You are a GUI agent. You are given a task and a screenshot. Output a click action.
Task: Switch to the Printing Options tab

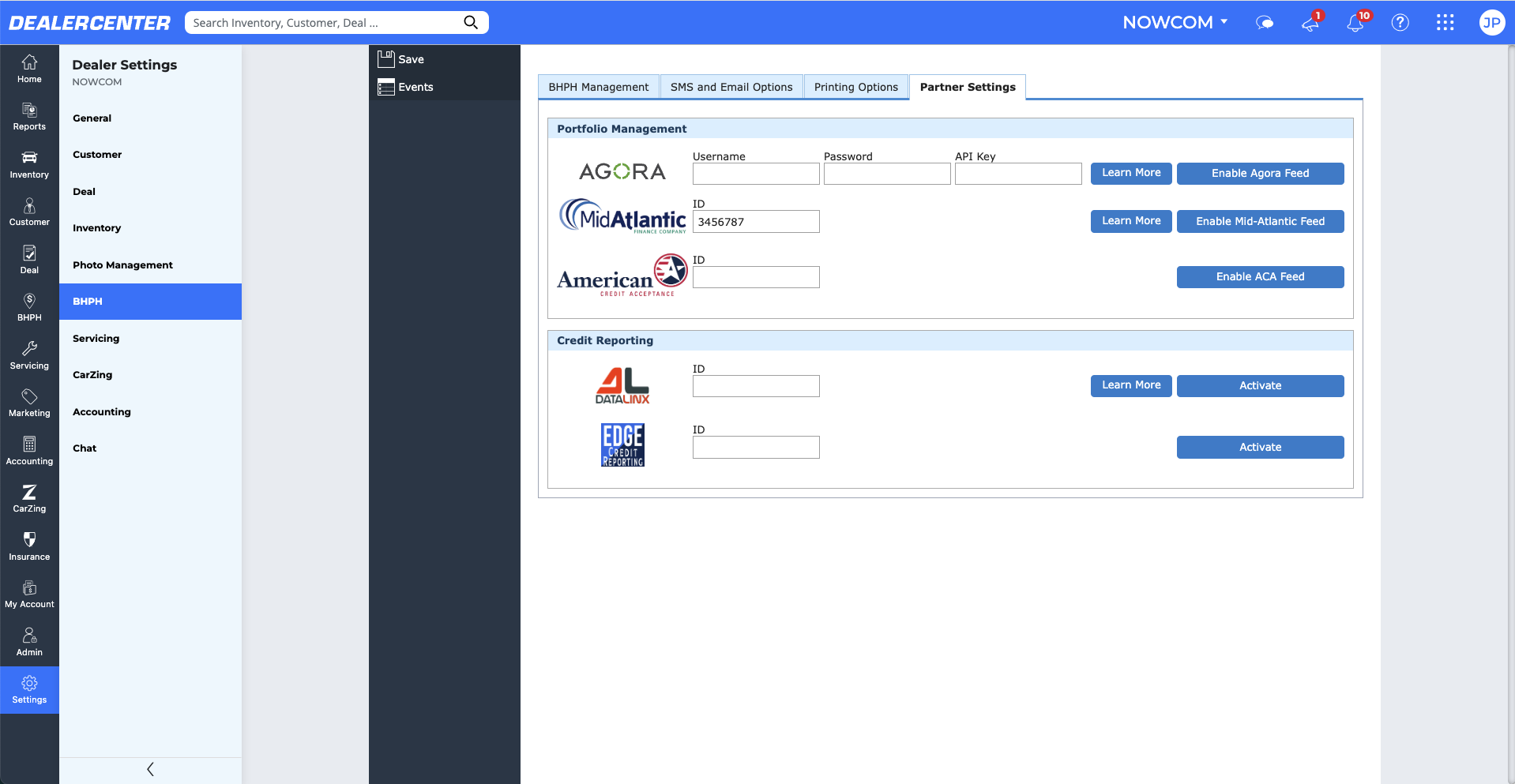click(856, 87)
